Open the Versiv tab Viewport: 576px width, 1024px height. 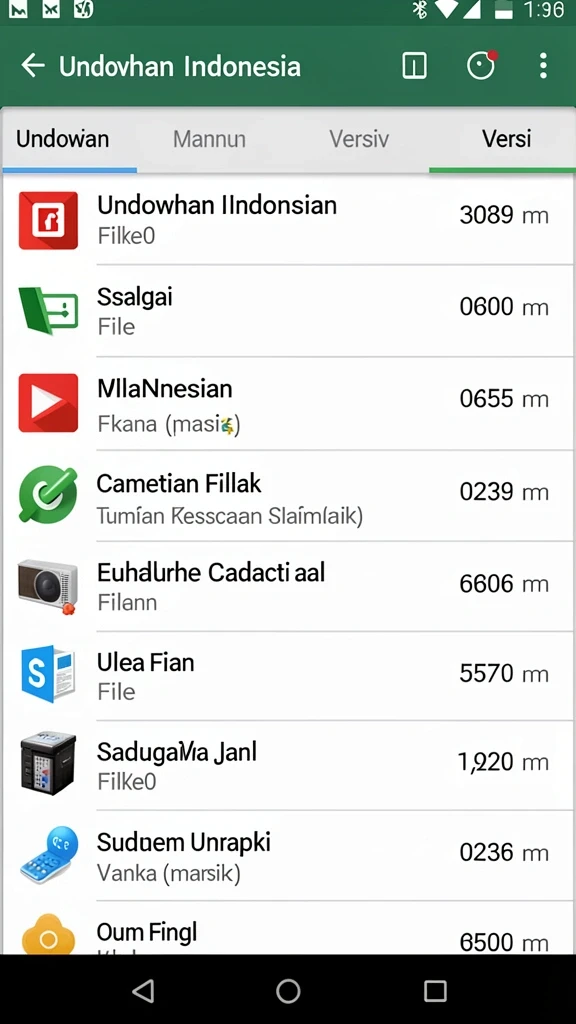tap(359, 140)
